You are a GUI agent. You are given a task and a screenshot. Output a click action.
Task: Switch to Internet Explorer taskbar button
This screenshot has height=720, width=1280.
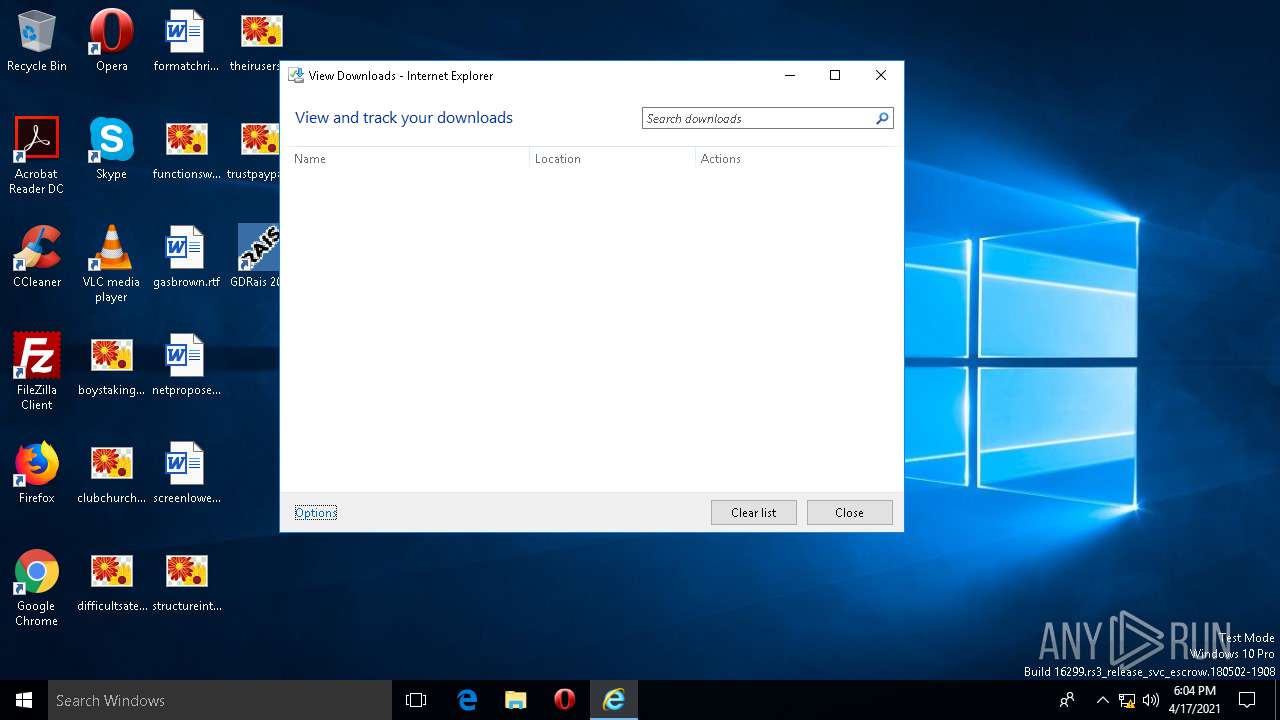tap(614, 700)
